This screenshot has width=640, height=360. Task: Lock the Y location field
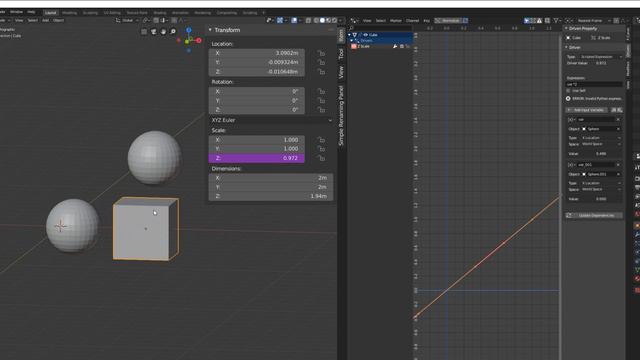321,62
